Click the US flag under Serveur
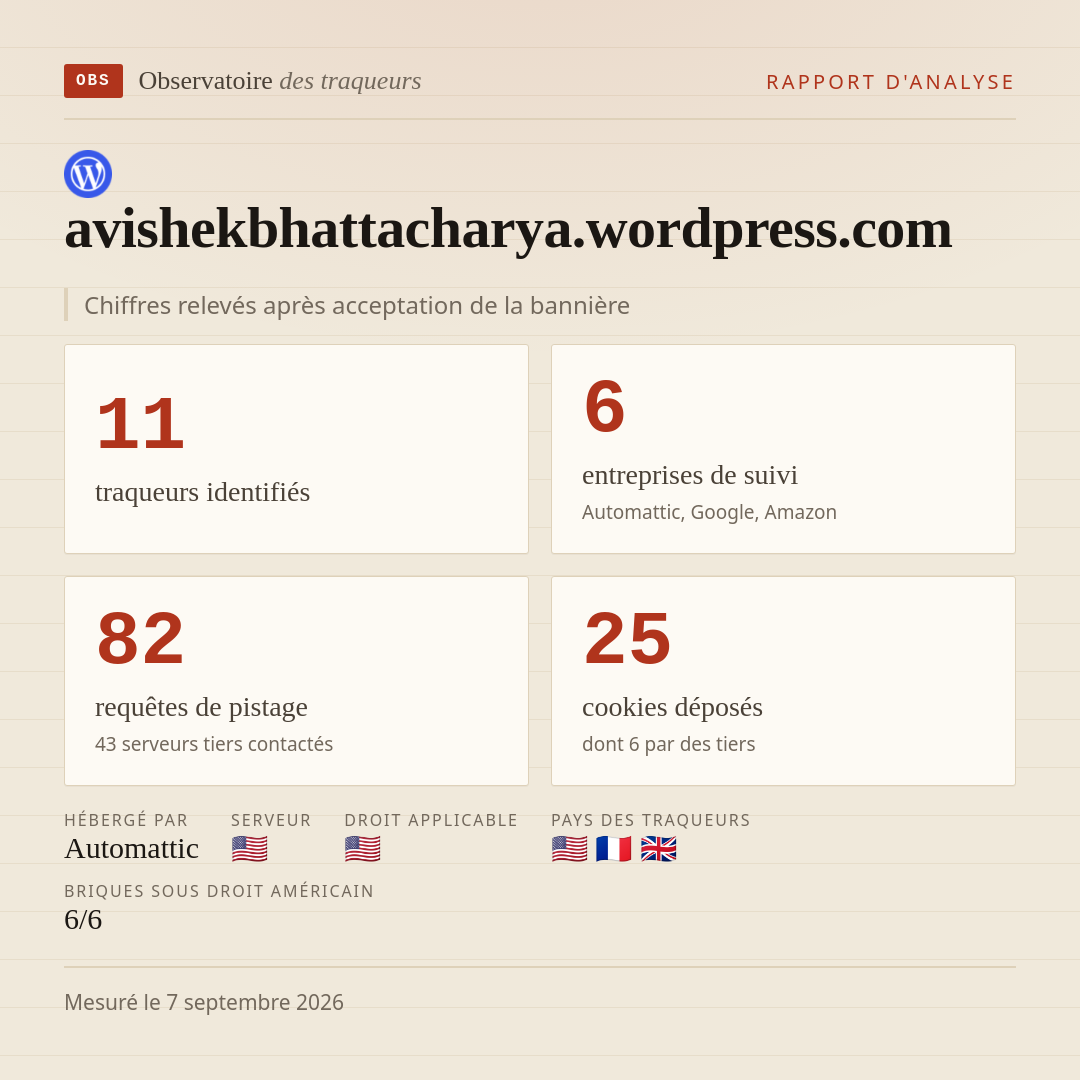 click(249, 849)
